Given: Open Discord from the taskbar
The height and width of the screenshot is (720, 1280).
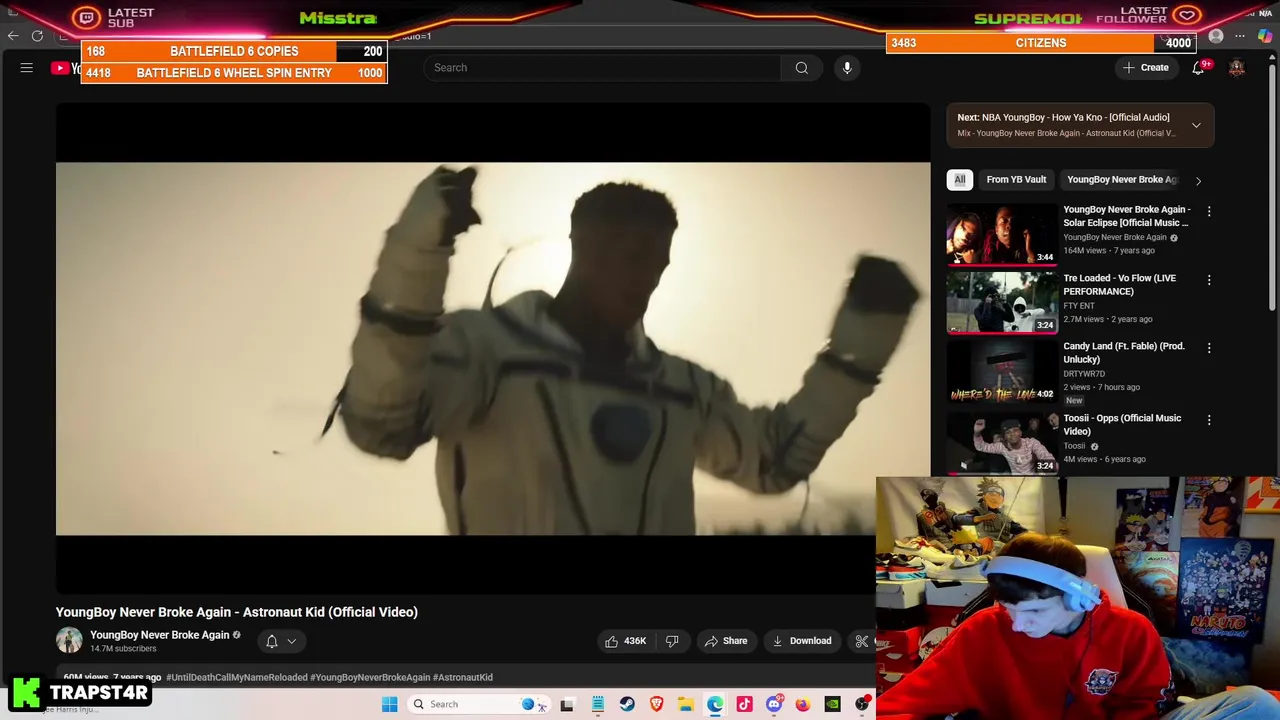Looking at the screenshot, I should coord(774,704).
